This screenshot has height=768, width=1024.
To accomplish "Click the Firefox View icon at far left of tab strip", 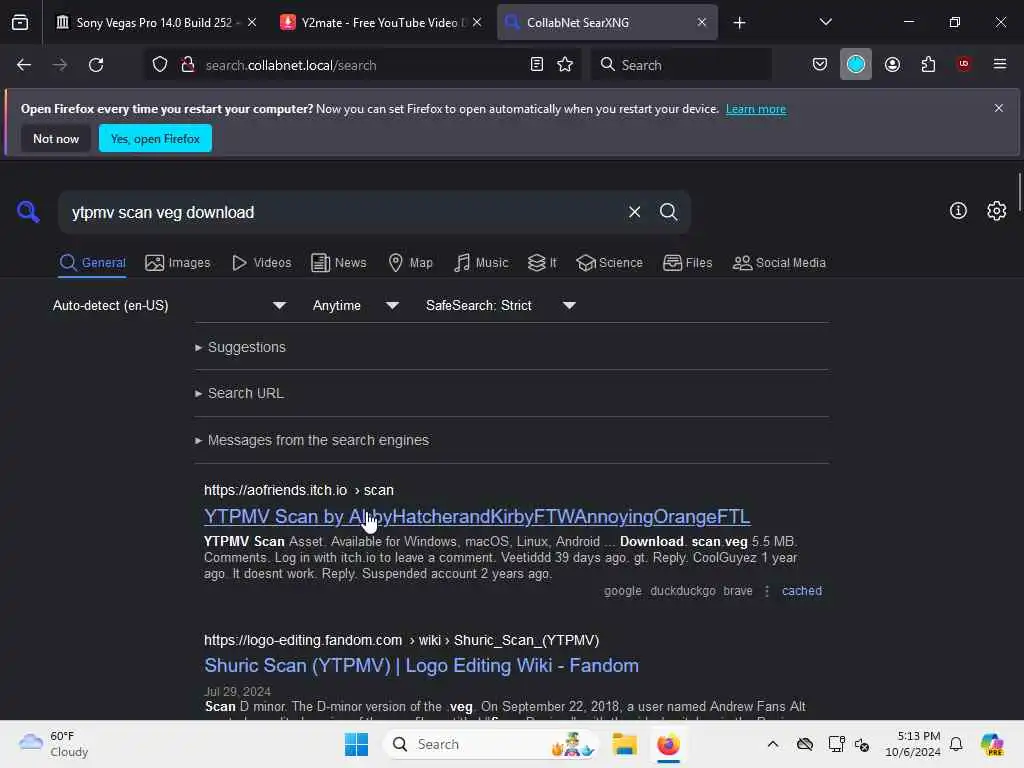I will [x=20, y=23].
